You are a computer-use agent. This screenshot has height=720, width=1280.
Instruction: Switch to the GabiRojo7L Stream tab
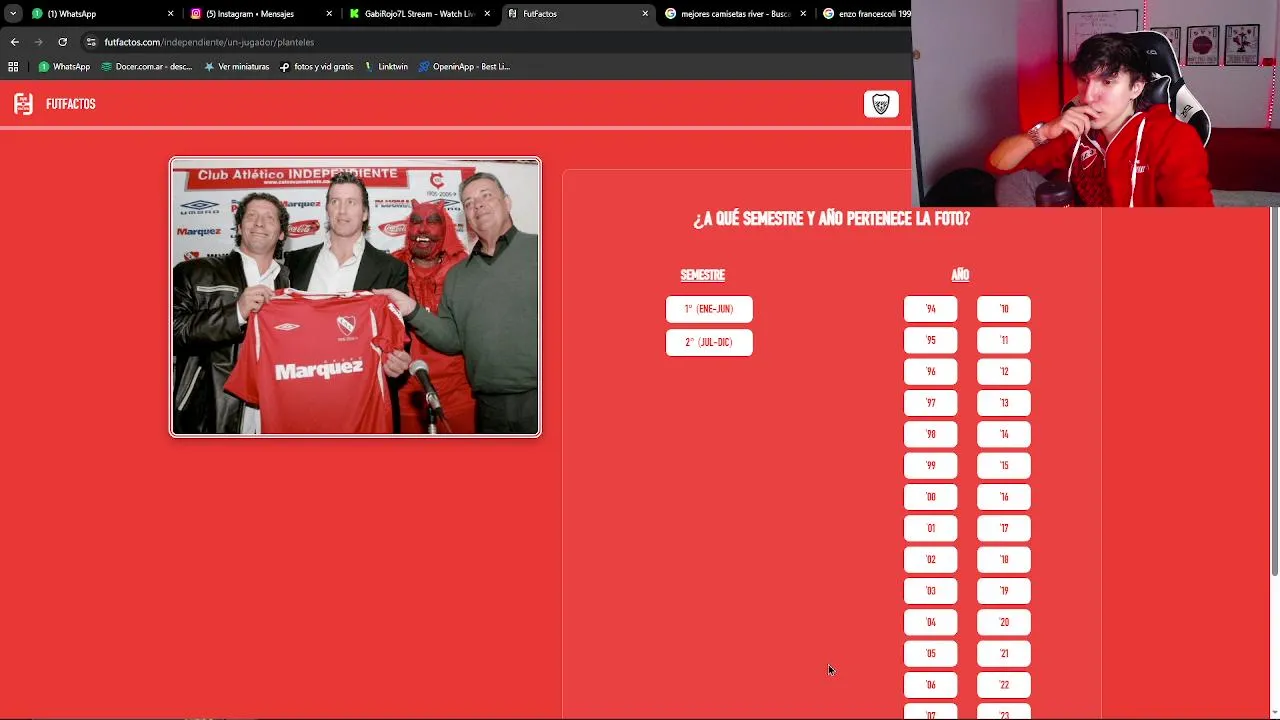[x=416, y=14]
